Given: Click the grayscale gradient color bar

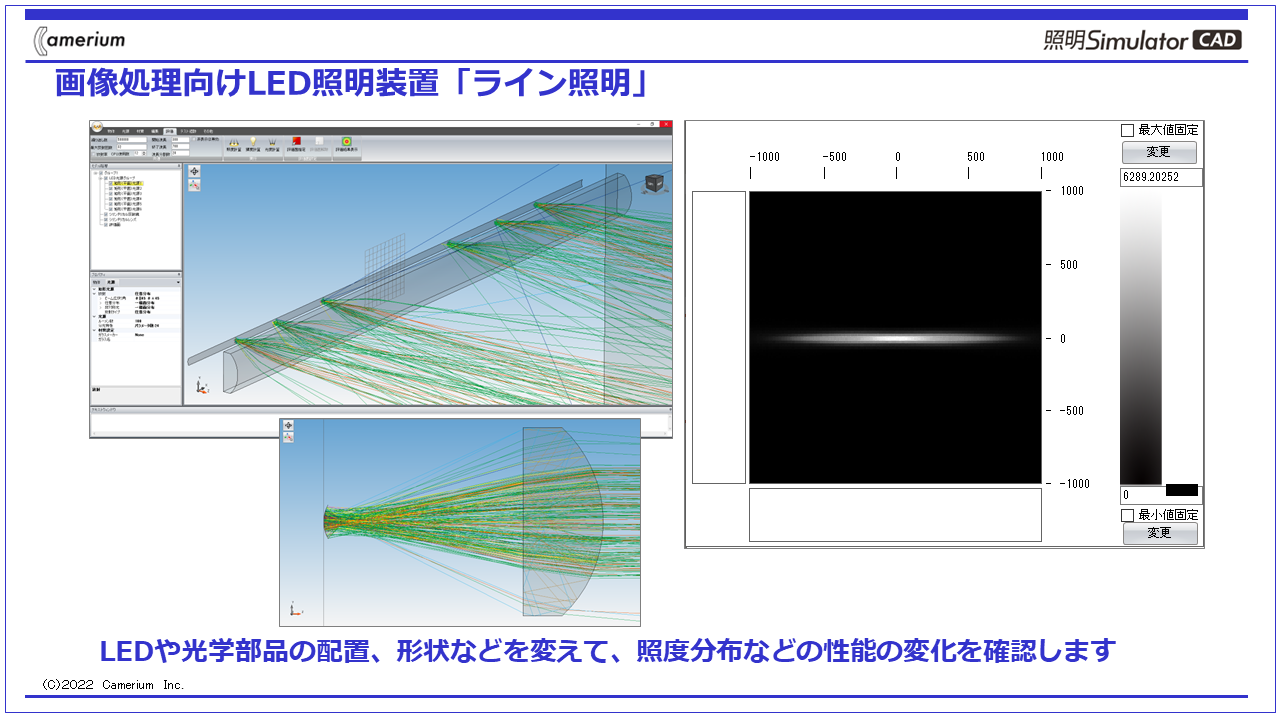Looking at the screenshot, I should [x=1141, y=337].
